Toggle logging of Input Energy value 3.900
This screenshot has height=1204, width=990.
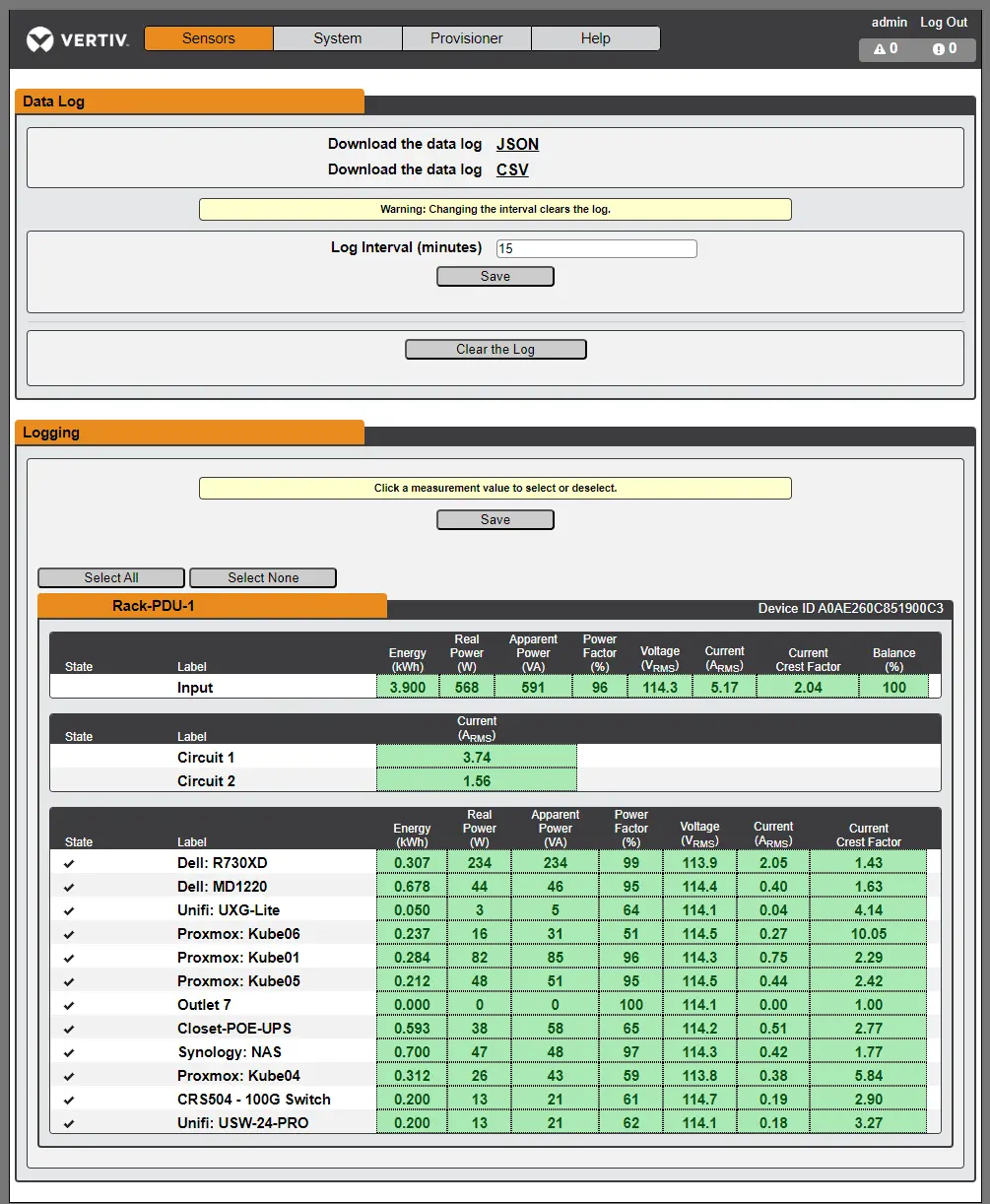point(408,688)
